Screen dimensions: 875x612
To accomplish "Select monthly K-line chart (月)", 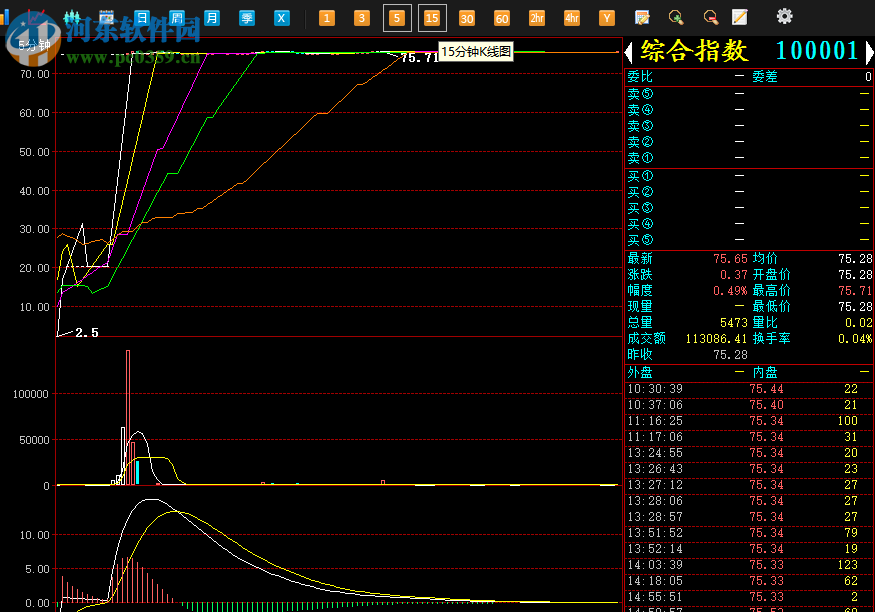I will [x=212, y=17].
